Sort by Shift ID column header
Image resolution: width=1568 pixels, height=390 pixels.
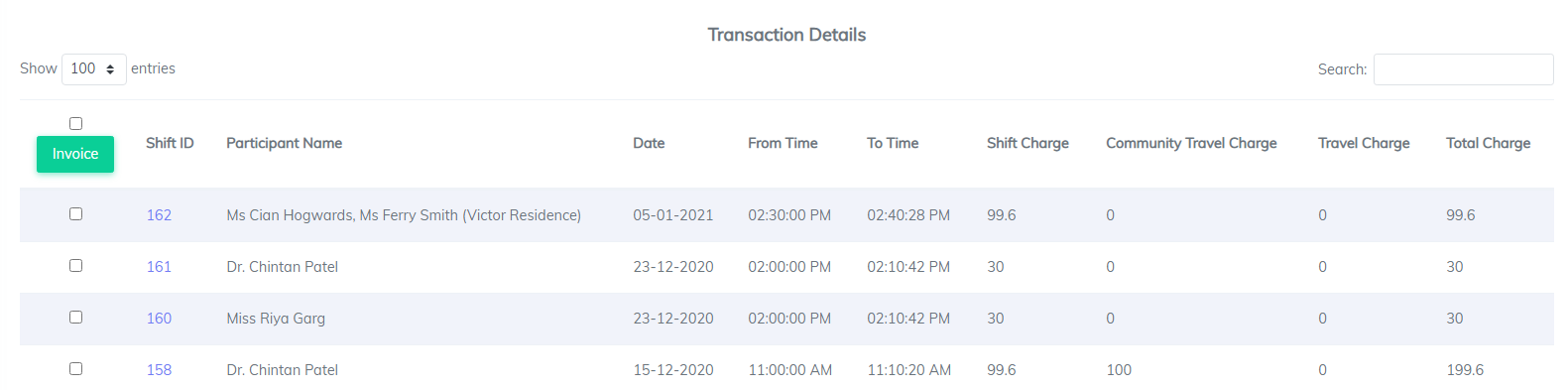click(x=170, y=143)
